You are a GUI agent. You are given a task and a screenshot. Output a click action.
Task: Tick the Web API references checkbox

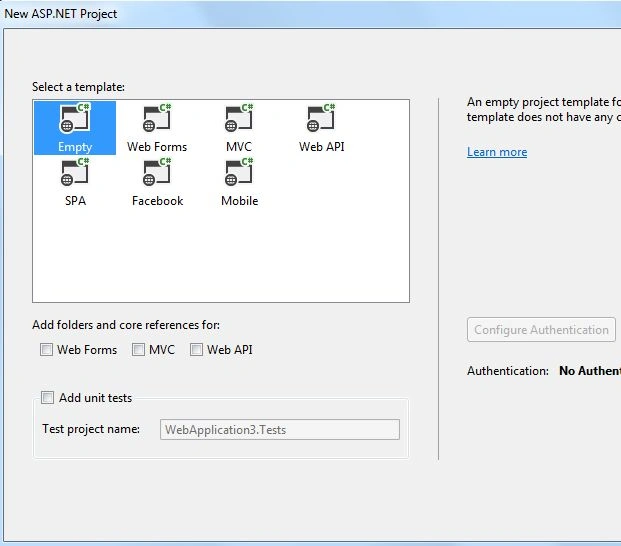pos(196,350)
